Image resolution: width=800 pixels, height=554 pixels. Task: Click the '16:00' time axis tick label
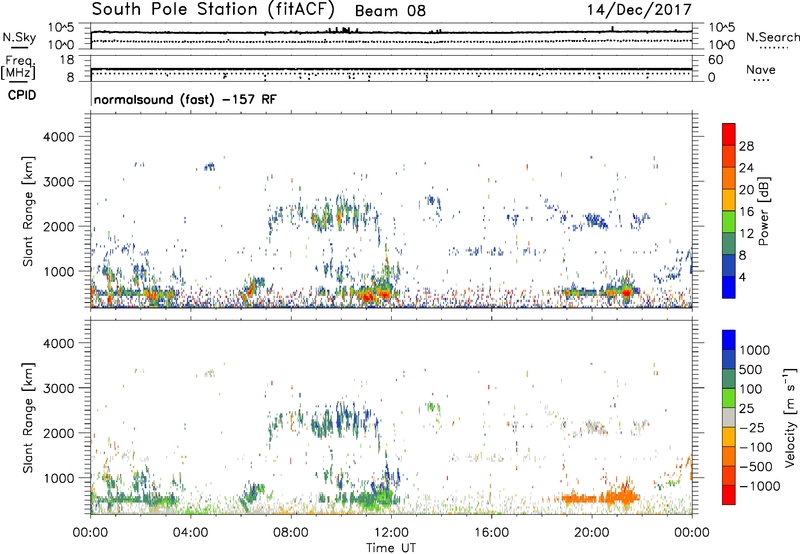(x=491, y=533)
